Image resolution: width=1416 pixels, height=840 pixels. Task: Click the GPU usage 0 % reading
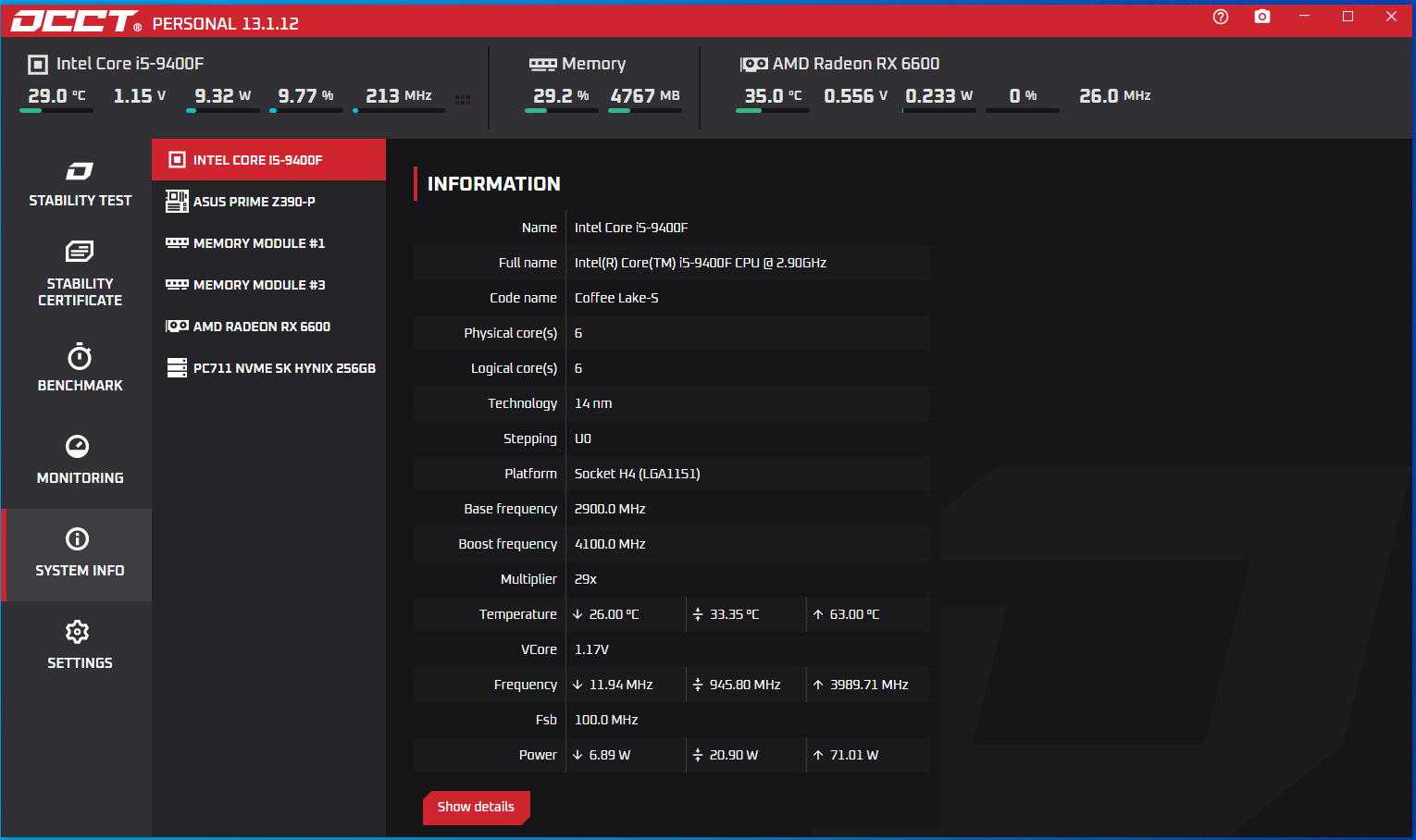tap(1023, 96)
